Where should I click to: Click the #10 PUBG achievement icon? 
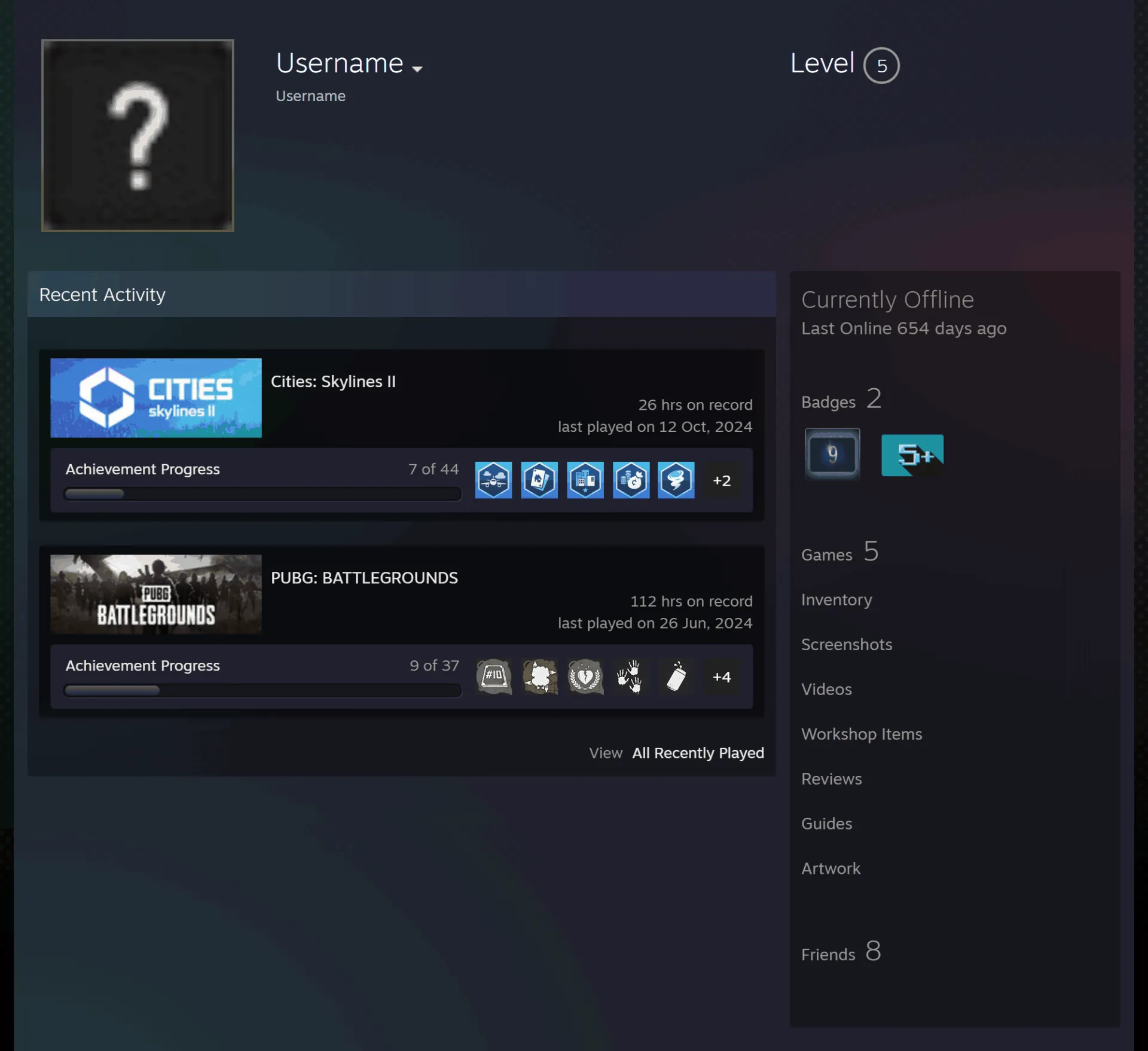pos(493,677)
